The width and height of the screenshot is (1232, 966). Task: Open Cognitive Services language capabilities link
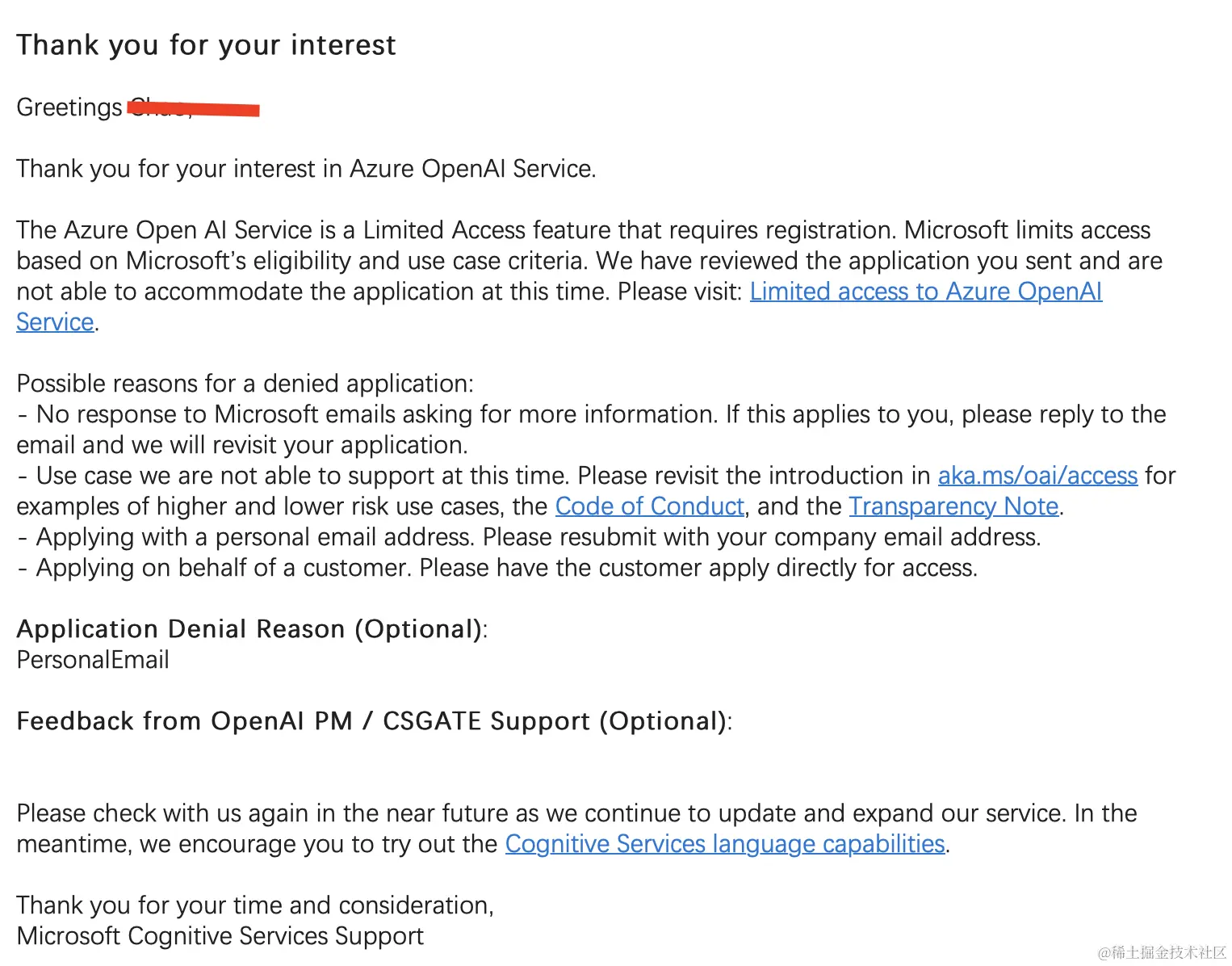(x=724, y=844)
